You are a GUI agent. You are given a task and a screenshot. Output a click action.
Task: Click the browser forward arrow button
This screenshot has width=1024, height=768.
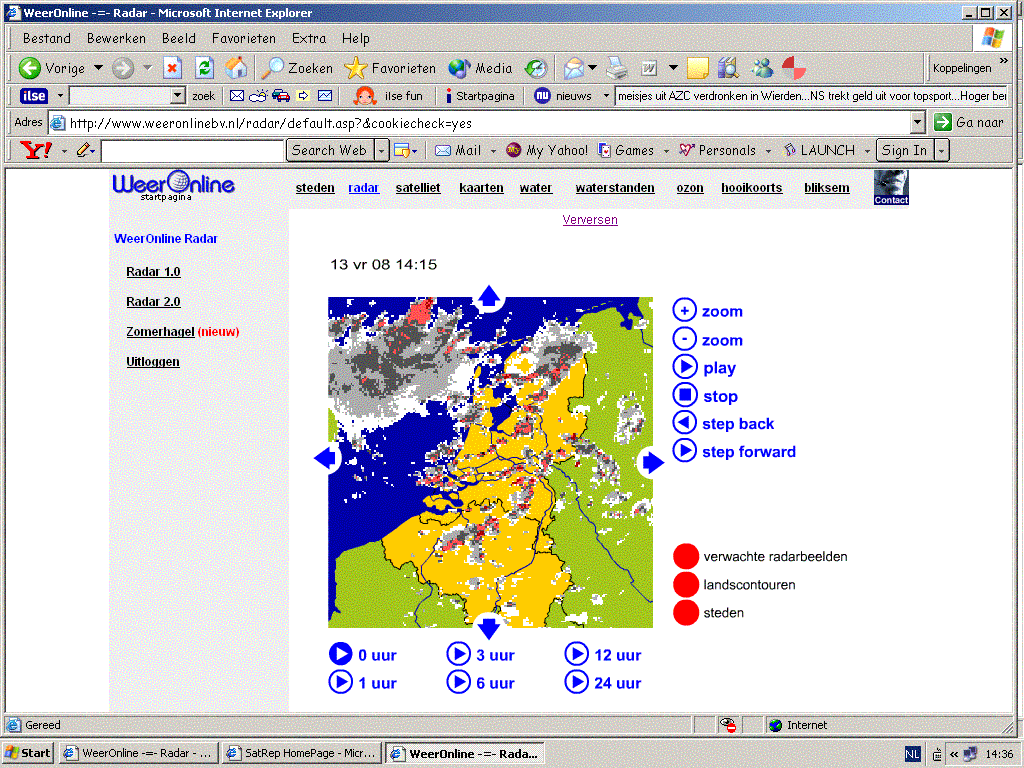(123, 68)
